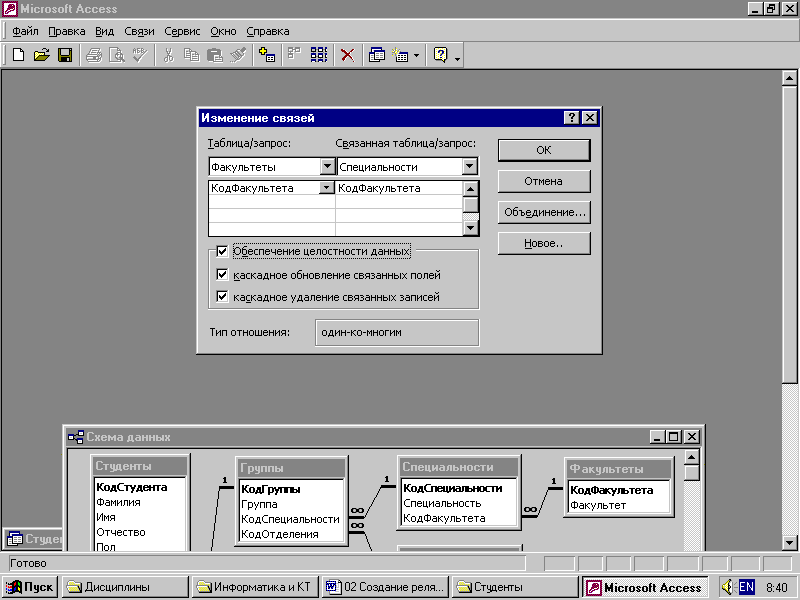Open the Факультеты table dropdown

pos(327,166)
